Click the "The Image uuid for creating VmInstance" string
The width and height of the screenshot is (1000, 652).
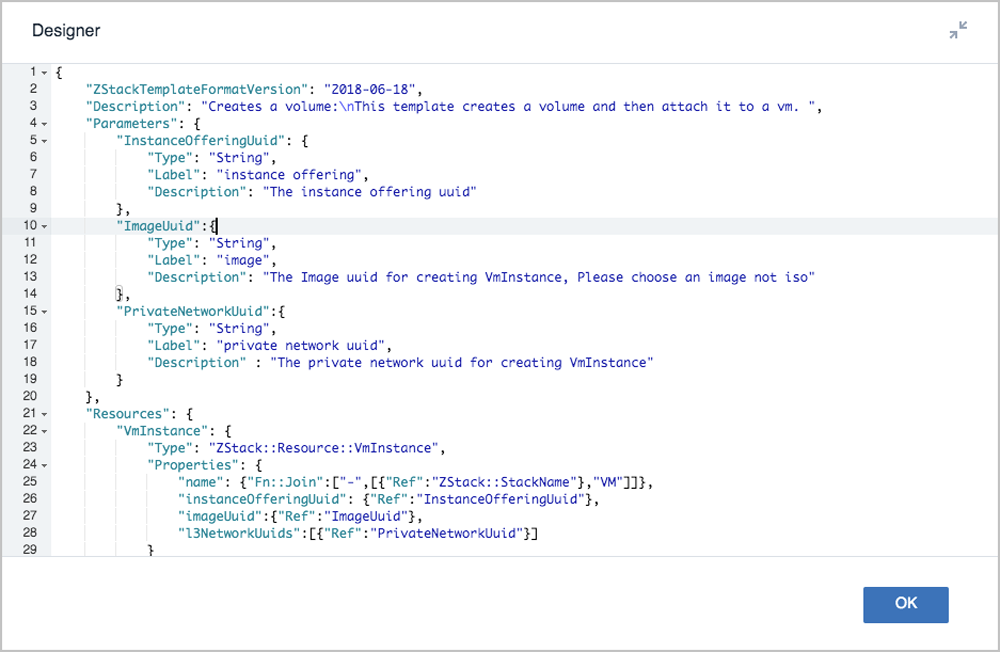(x=539, y=278)
